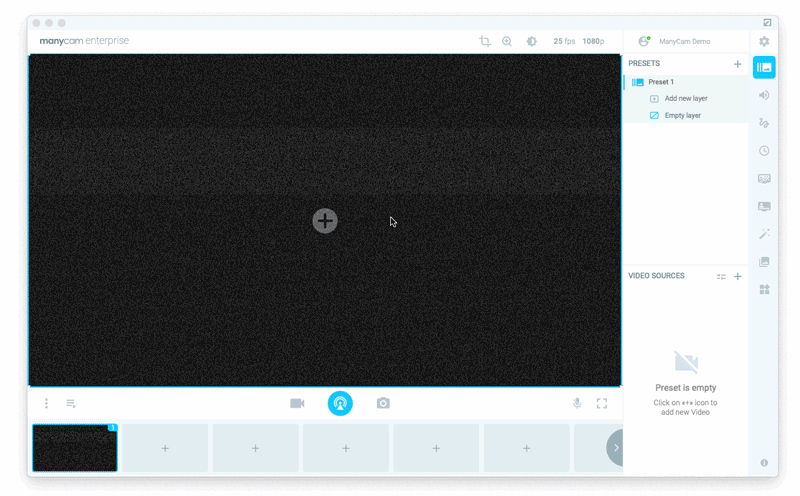Click the 'Preset is empty' message

(x=685, y=388)
